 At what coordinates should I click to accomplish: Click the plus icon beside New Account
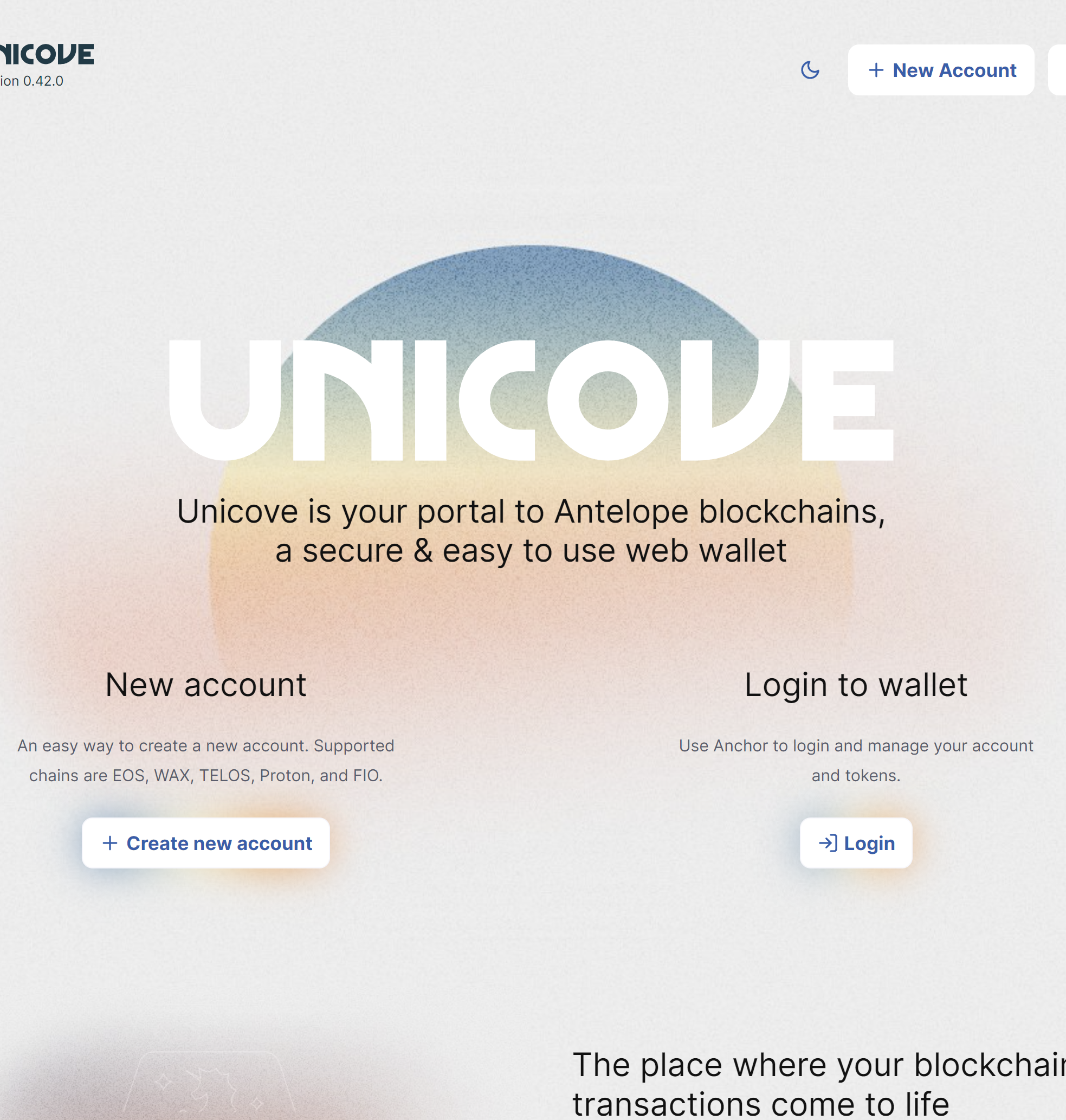pos(876,70)
